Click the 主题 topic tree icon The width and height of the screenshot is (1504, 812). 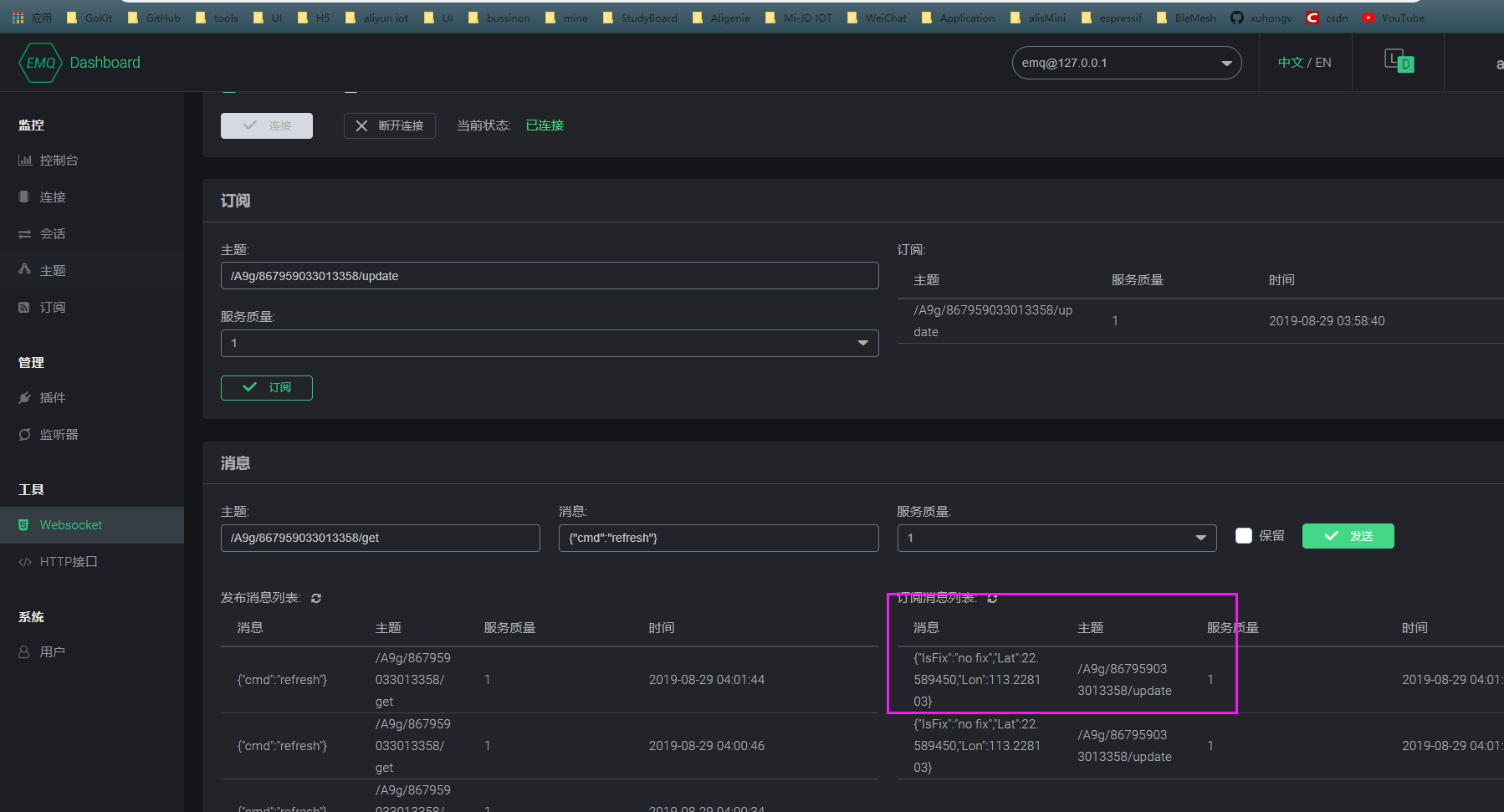(24, 269)
